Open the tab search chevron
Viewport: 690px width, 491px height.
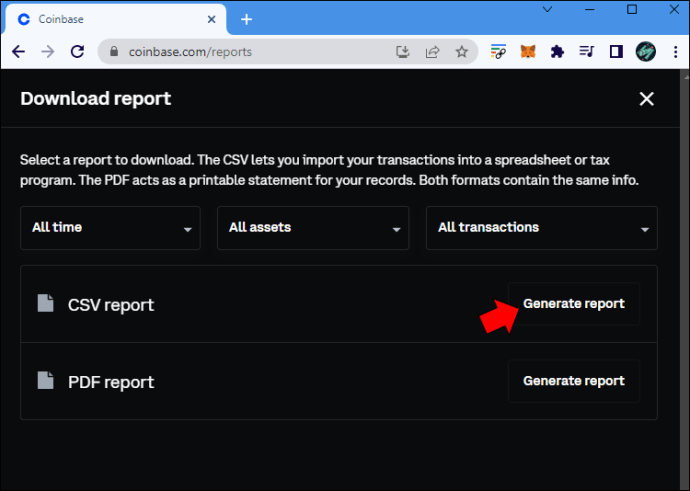click(547, 9)
